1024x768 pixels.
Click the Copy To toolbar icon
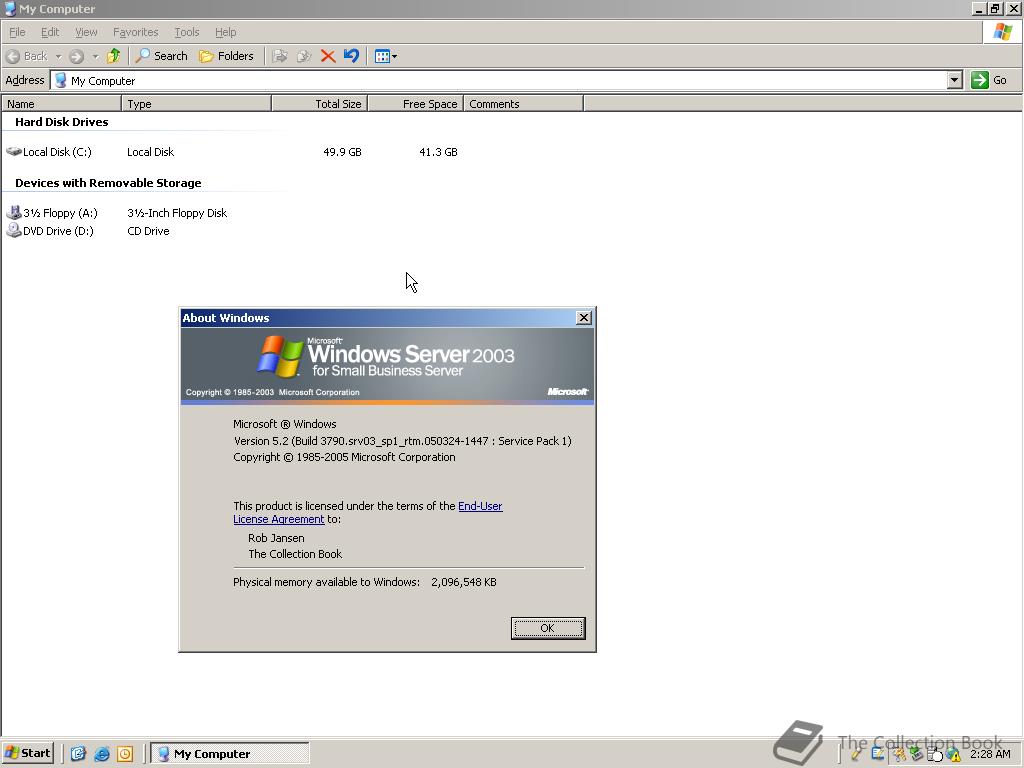pos(304,56)
